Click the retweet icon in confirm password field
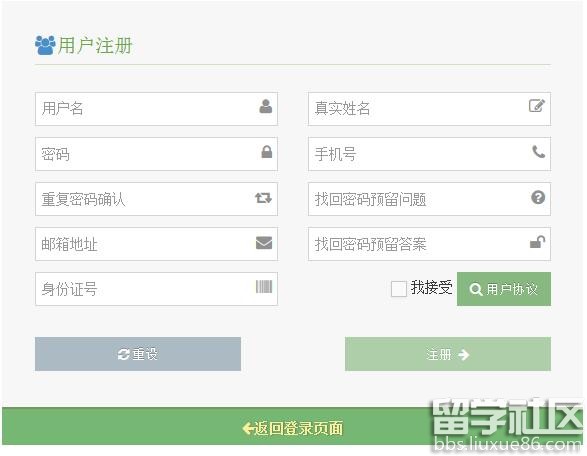The image size is (587, 456). (x=264, y=198)
